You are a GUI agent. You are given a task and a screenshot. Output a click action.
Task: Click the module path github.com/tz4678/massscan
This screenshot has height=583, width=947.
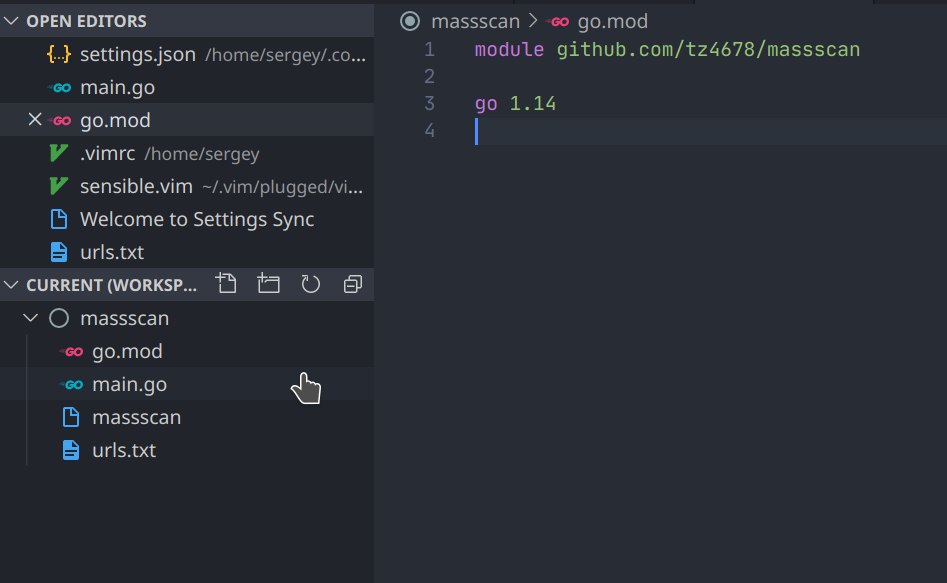click(x=708, y=49)
